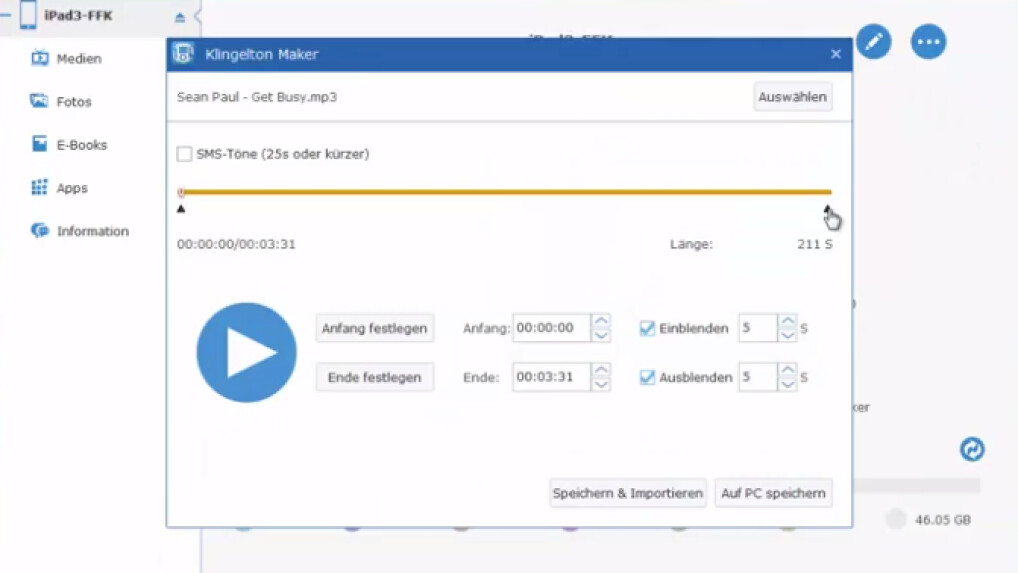This screenshot has width=1018, height=573.
Task: Click the Auswählen button
Action: coord(792,97)
